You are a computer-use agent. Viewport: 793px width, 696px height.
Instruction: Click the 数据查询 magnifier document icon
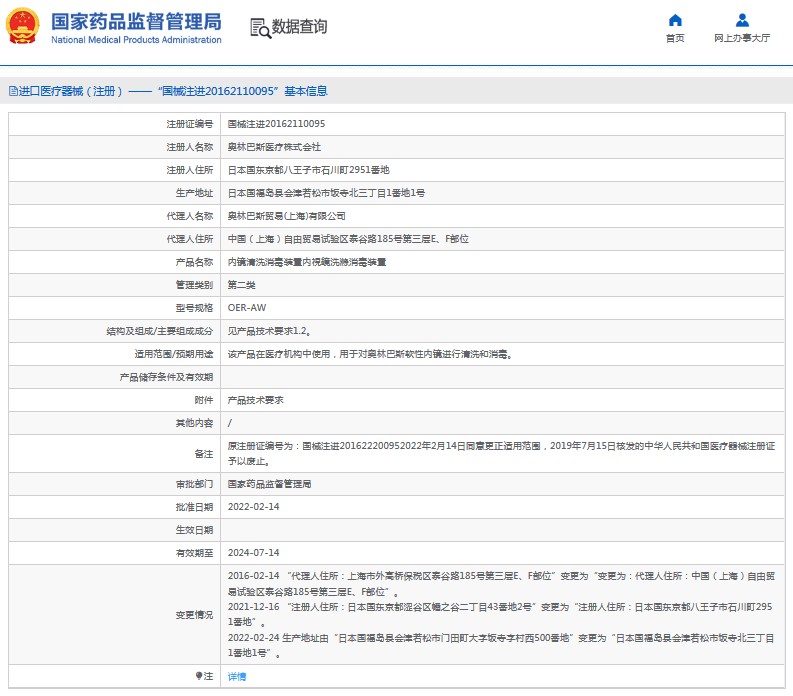tap(260, 28)
